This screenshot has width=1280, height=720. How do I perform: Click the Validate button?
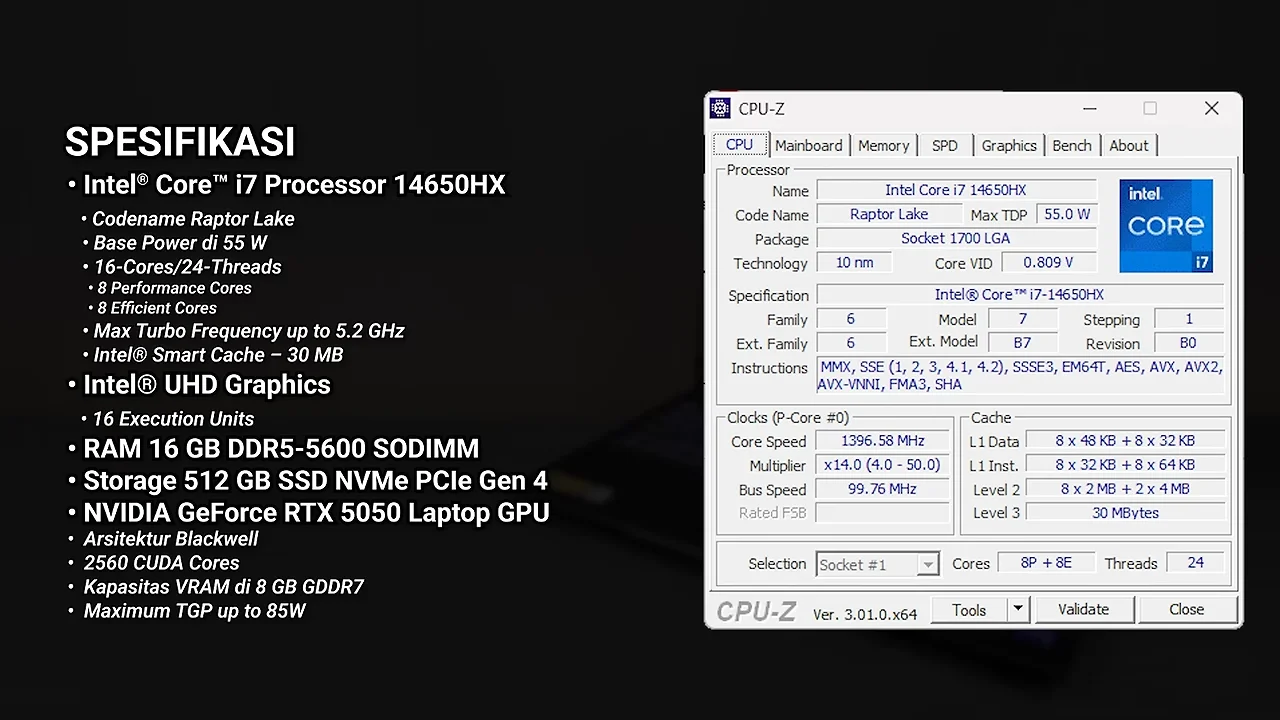[1084, 609]
